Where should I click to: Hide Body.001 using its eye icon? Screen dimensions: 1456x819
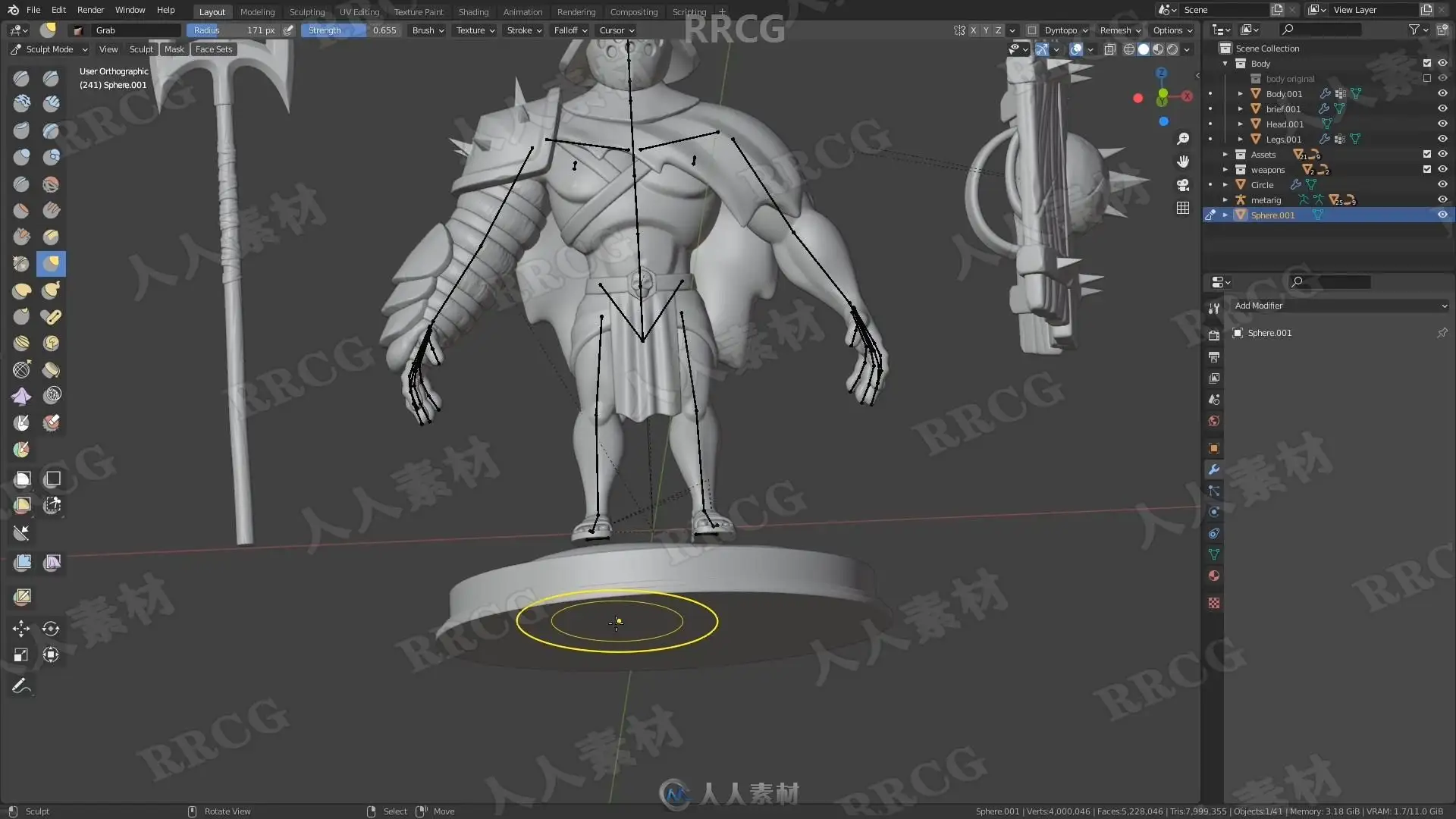coord(1442,93)
